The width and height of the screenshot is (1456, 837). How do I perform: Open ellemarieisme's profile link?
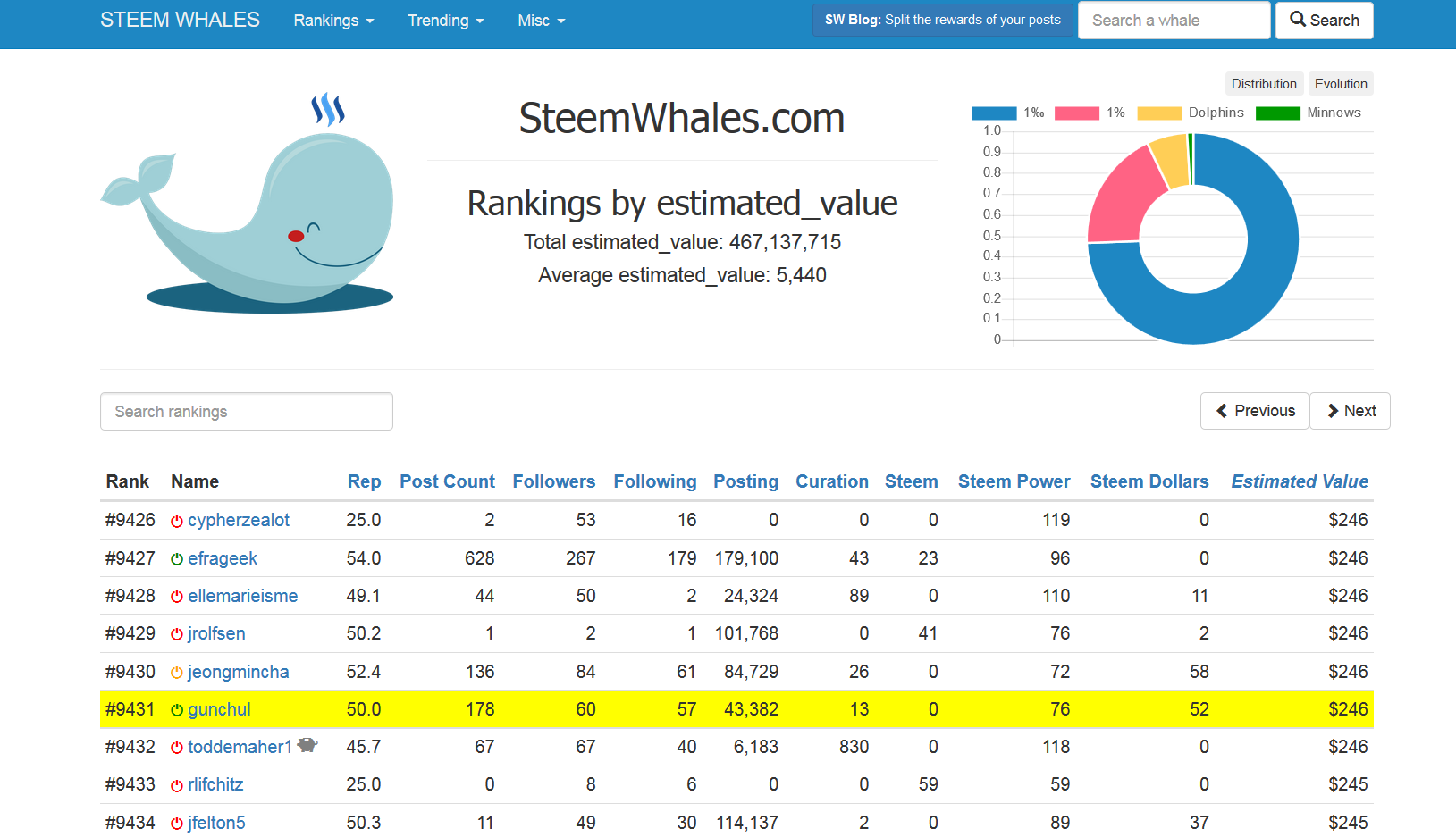point(243,596)
